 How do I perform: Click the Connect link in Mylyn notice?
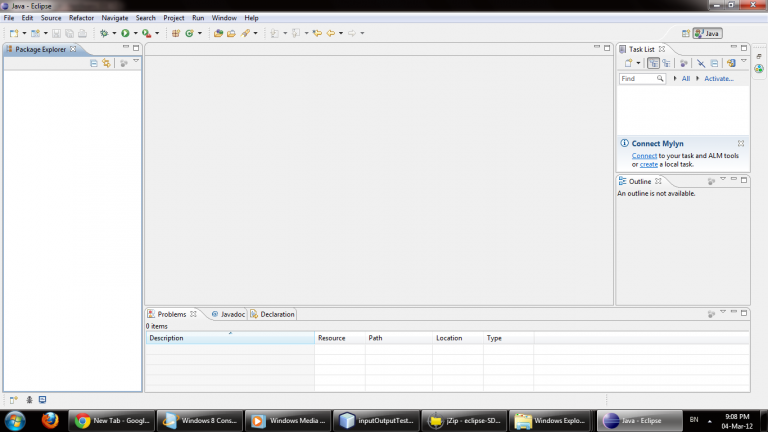click(x=644, y=156)
